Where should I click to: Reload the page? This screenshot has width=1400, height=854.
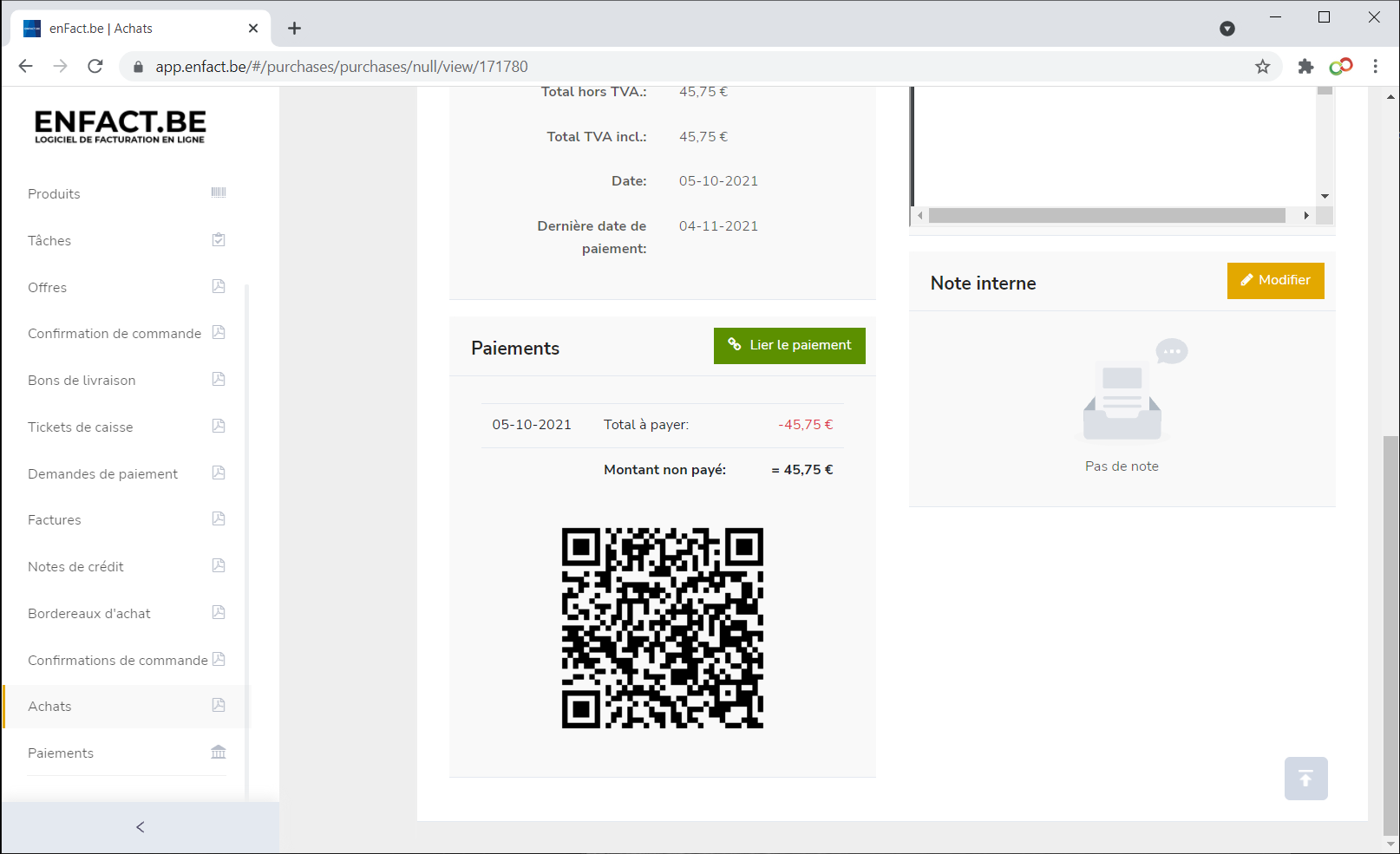click(95, 67)
